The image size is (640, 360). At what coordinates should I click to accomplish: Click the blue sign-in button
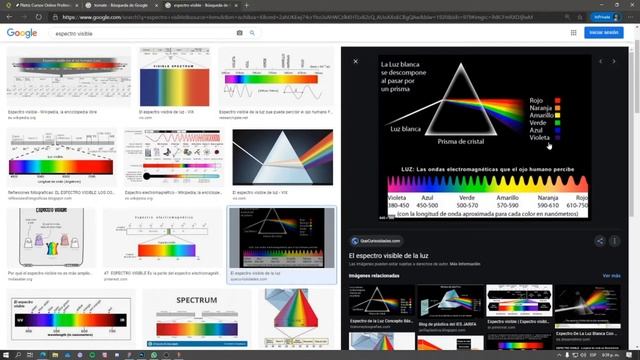pyautogui.click(x=604, y=32)
